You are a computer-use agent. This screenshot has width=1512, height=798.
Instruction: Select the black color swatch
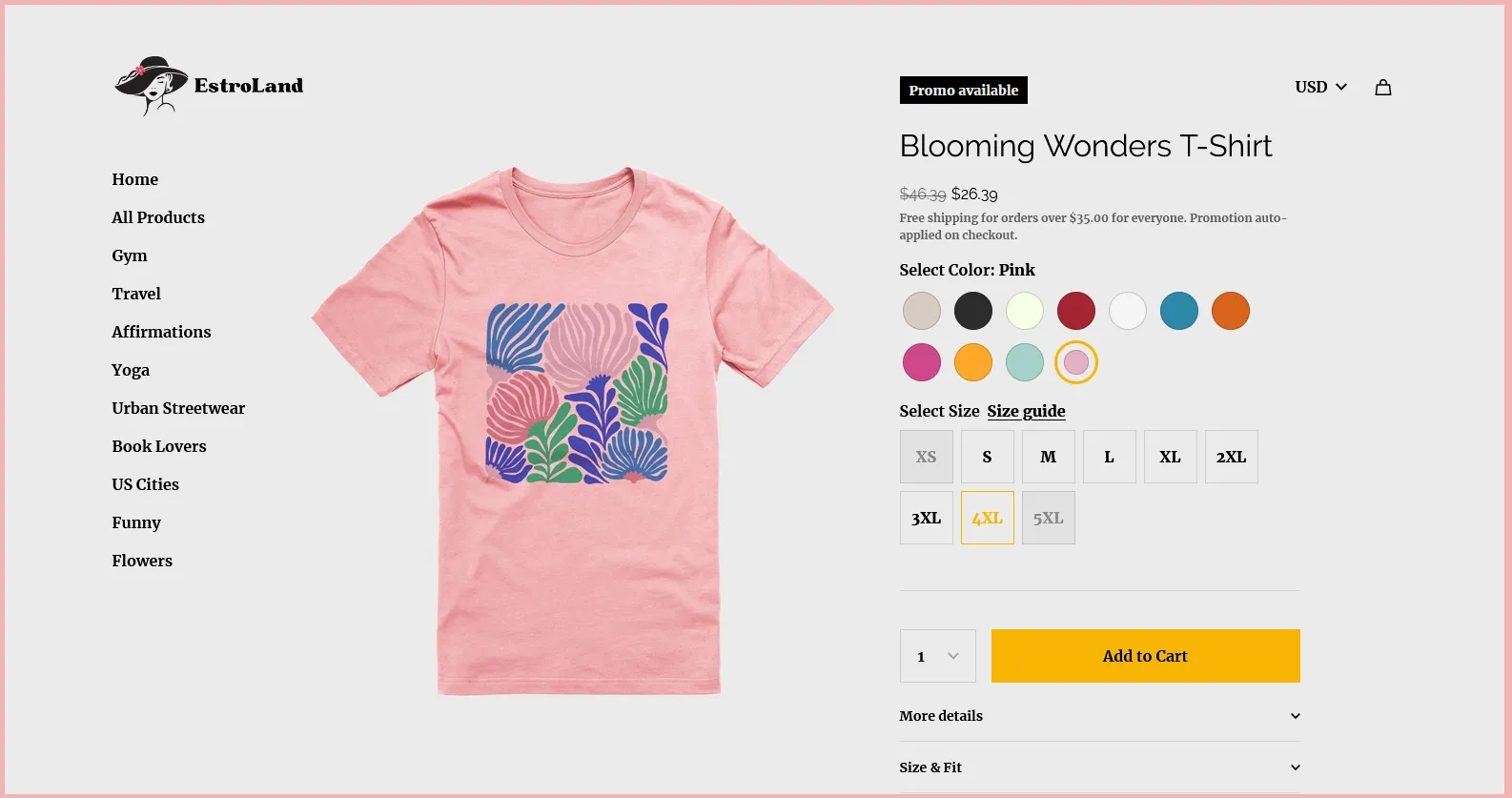[973, 311]
